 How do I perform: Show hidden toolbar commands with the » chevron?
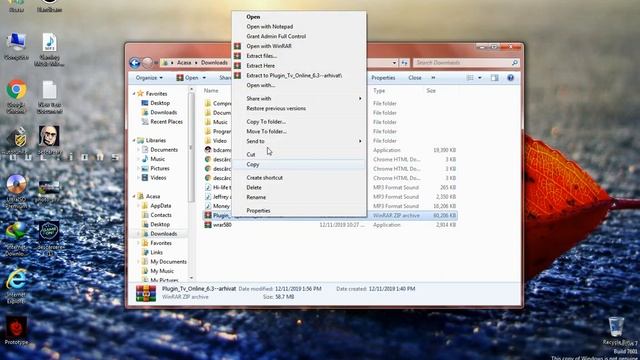click(433, 78)
